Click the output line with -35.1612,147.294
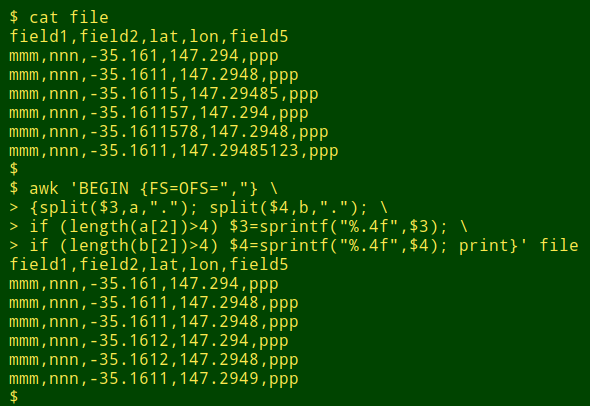The width and height of the screenshot is (590, 406). [x=149, y=341]
